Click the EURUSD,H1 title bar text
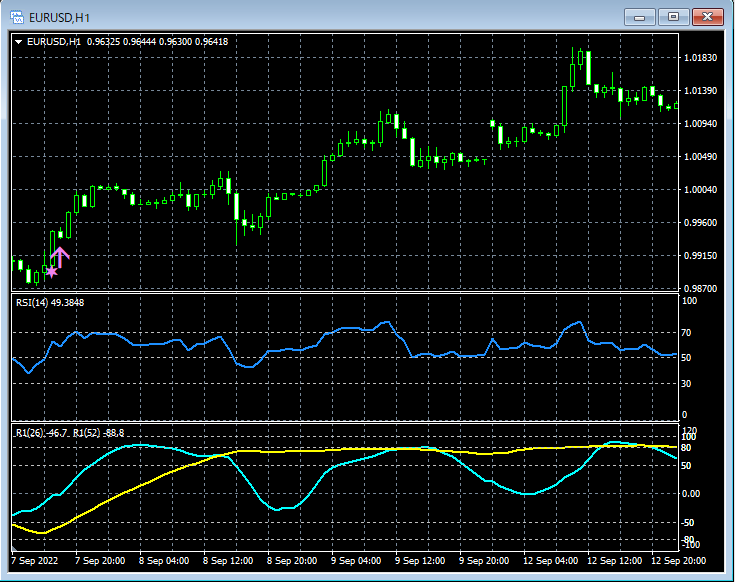 [x=60, y=16]
